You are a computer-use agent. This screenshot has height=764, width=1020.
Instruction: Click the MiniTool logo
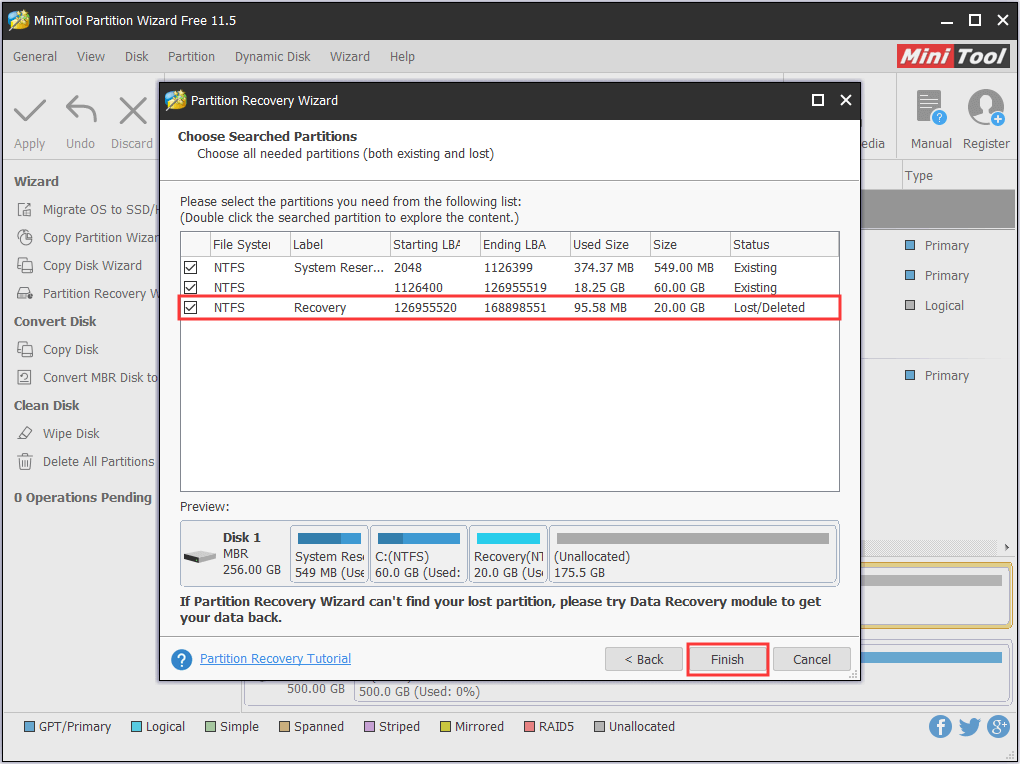953,56
